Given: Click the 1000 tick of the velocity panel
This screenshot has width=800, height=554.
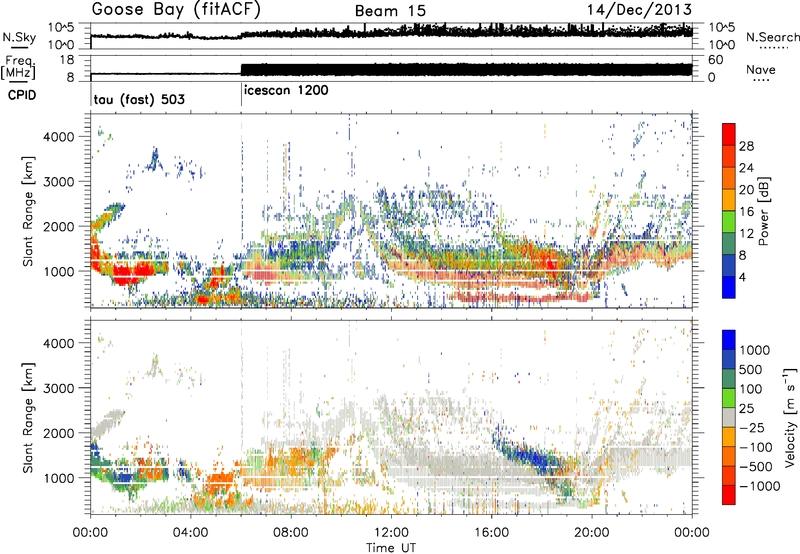Looking at the screenshot, I should (60, 478).
